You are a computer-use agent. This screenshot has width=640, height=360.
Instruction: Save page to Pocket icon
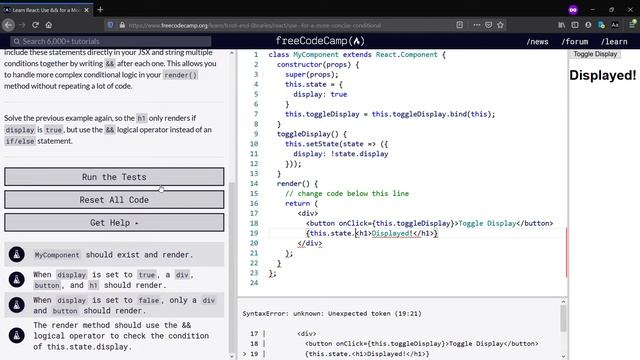[x=489, y=25]
